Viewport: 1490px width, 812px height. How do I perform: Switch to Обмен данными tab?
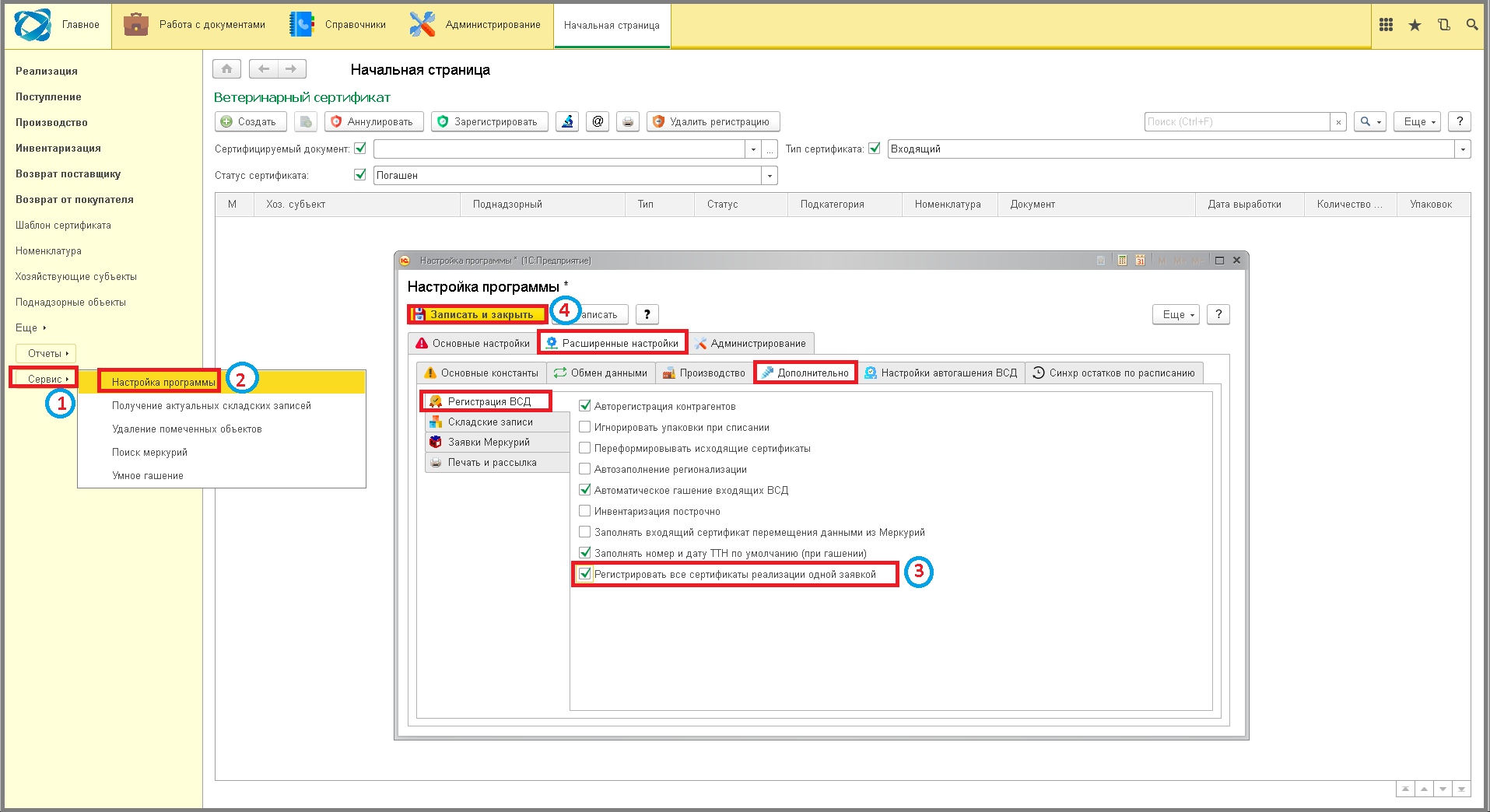[601, 373]
